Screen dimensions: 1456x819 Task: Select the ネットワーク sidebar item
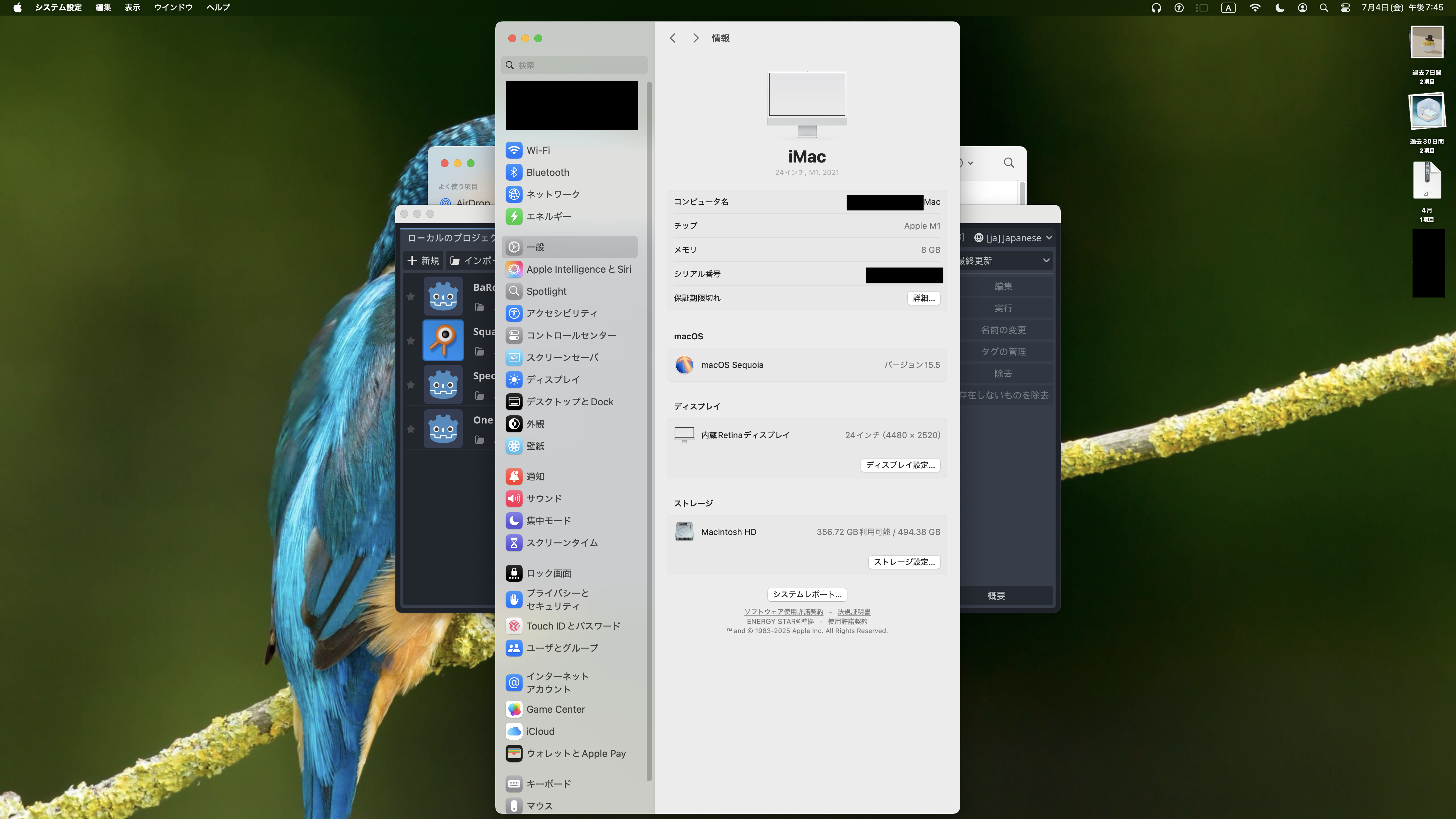tap(570, 194)
